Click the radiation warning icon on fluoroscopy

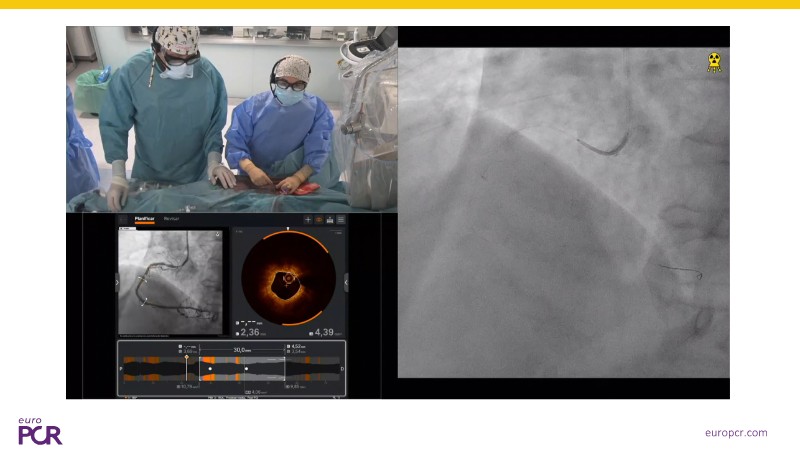coord(713,62)
